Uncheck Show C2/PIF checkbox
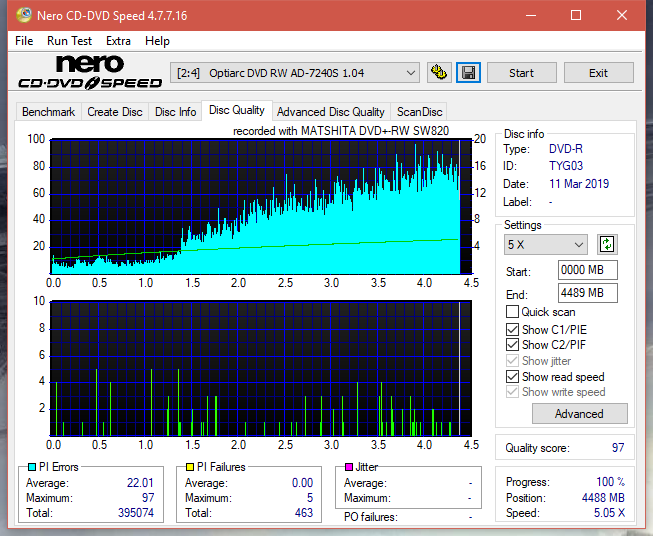653x536 pixels. 512,344
